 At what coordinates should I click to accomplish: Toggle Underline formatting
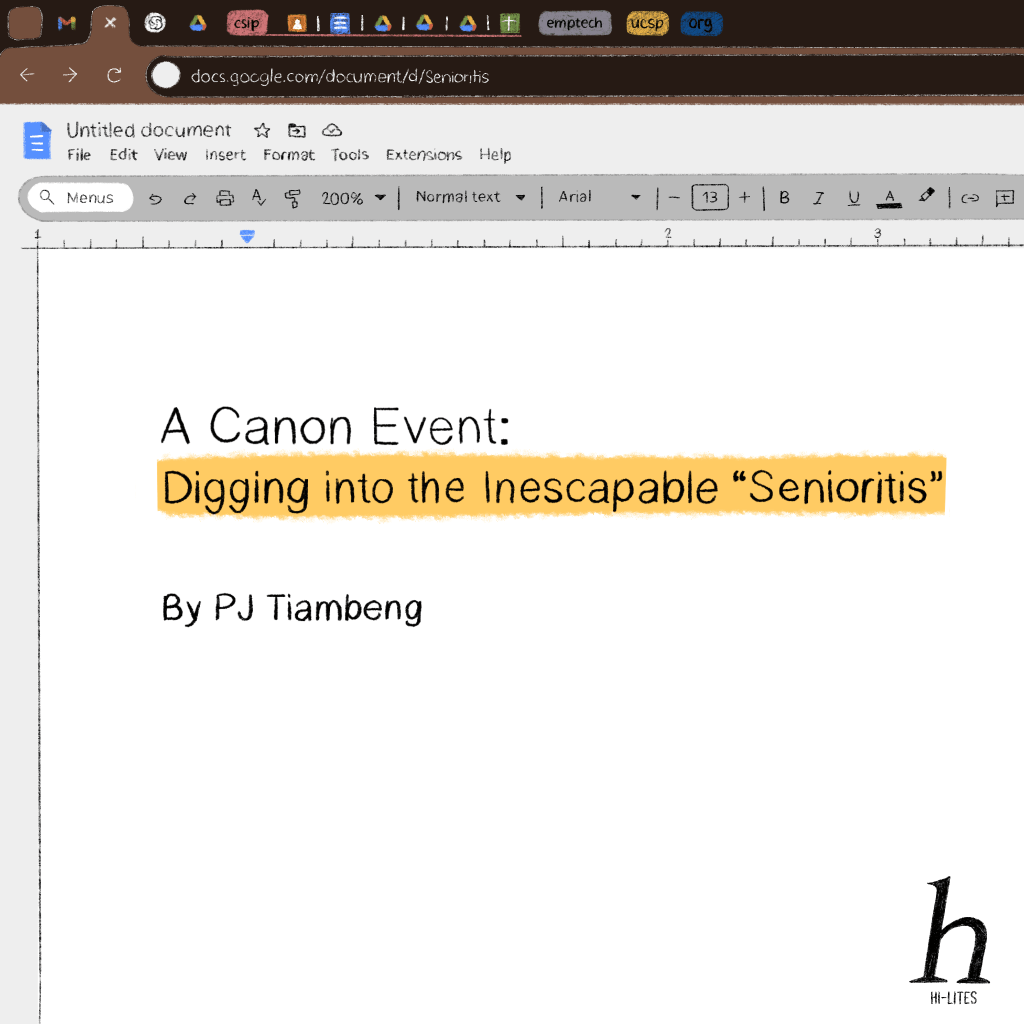[x=853, y=198]
